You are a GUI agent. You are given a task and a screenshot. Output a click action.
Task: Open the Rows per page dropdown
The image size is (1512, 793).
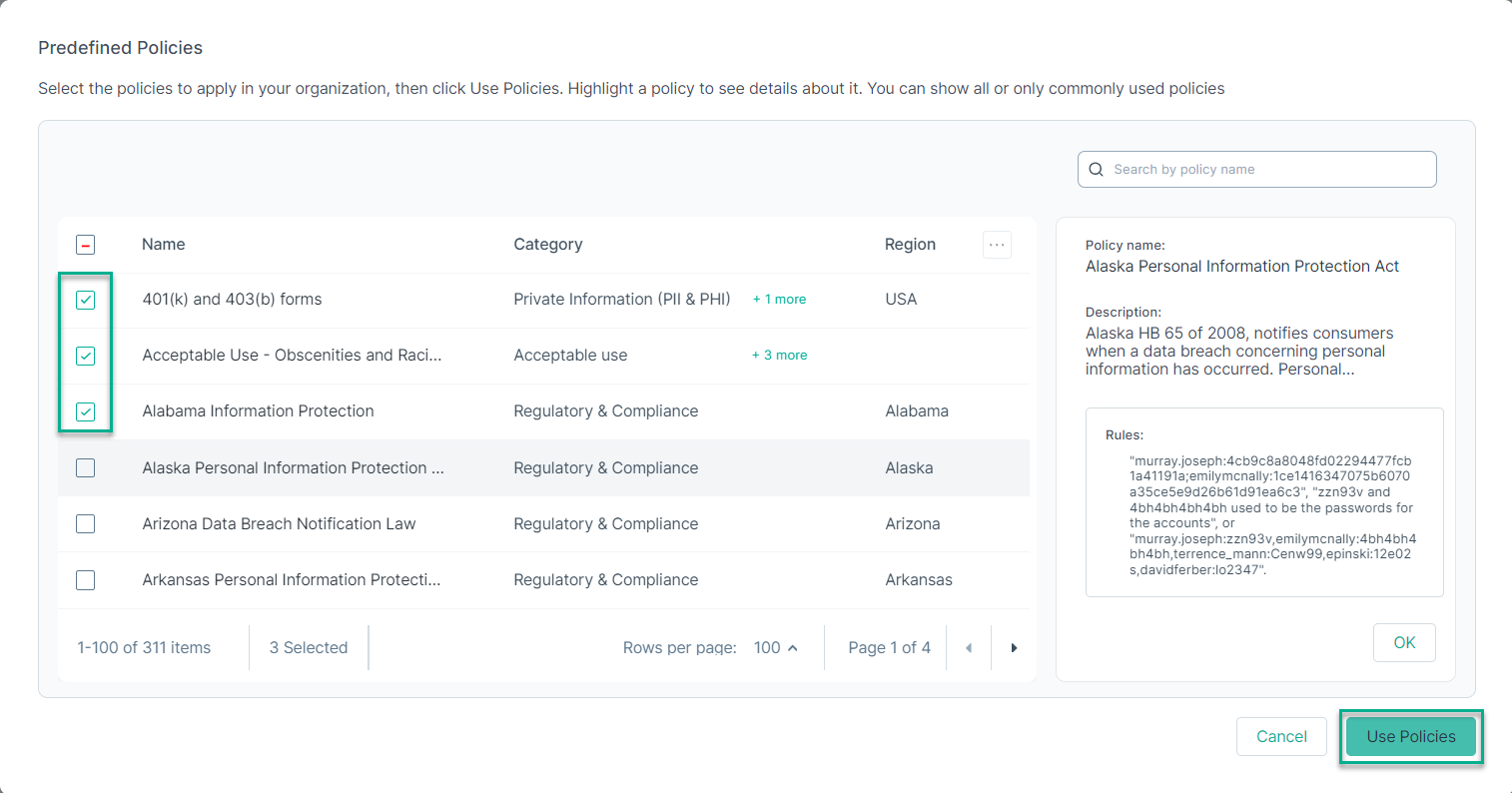(775, 647)
